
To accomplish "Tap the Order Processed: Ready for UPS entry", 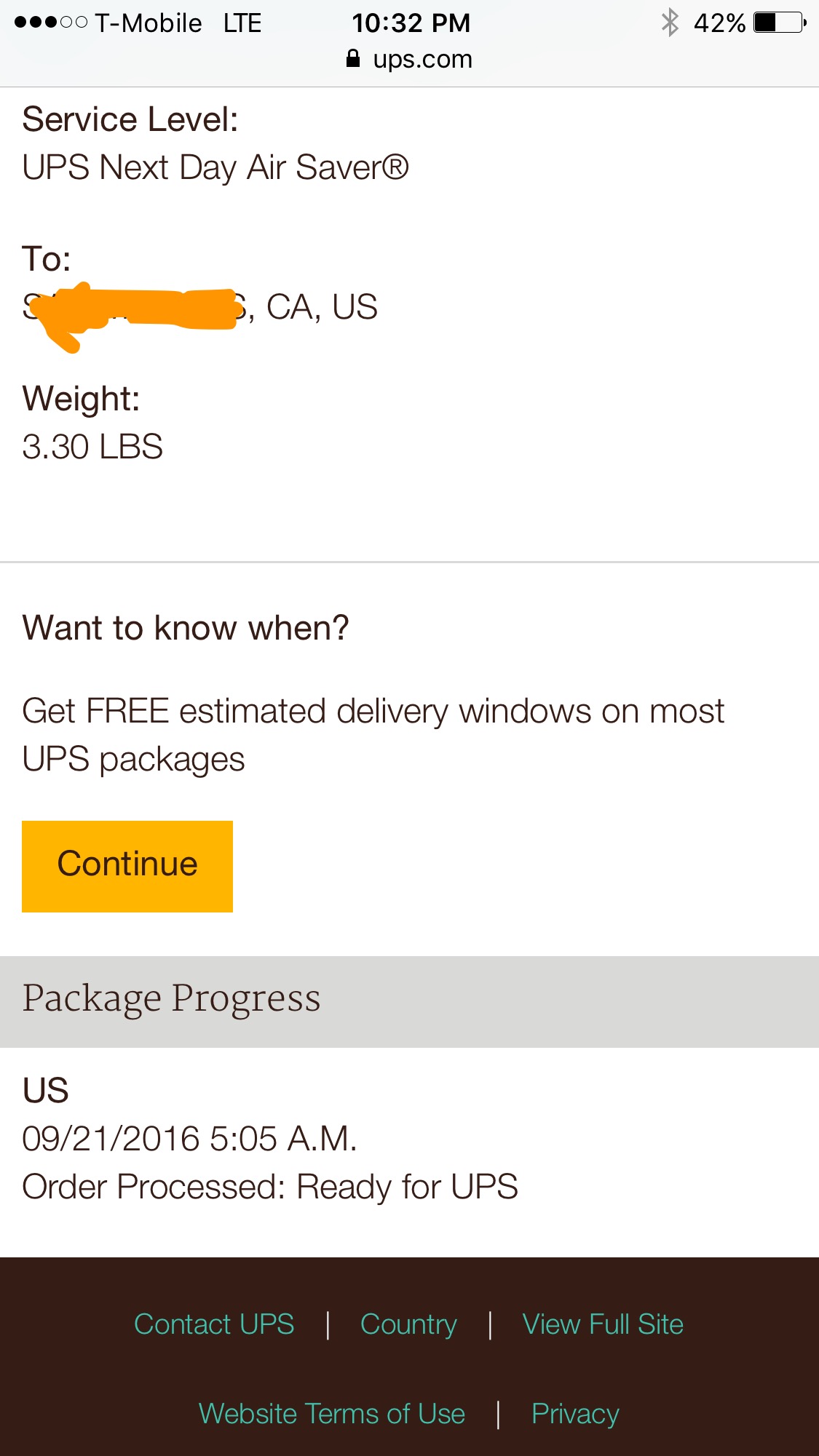I will click(x=270, y=1187).
